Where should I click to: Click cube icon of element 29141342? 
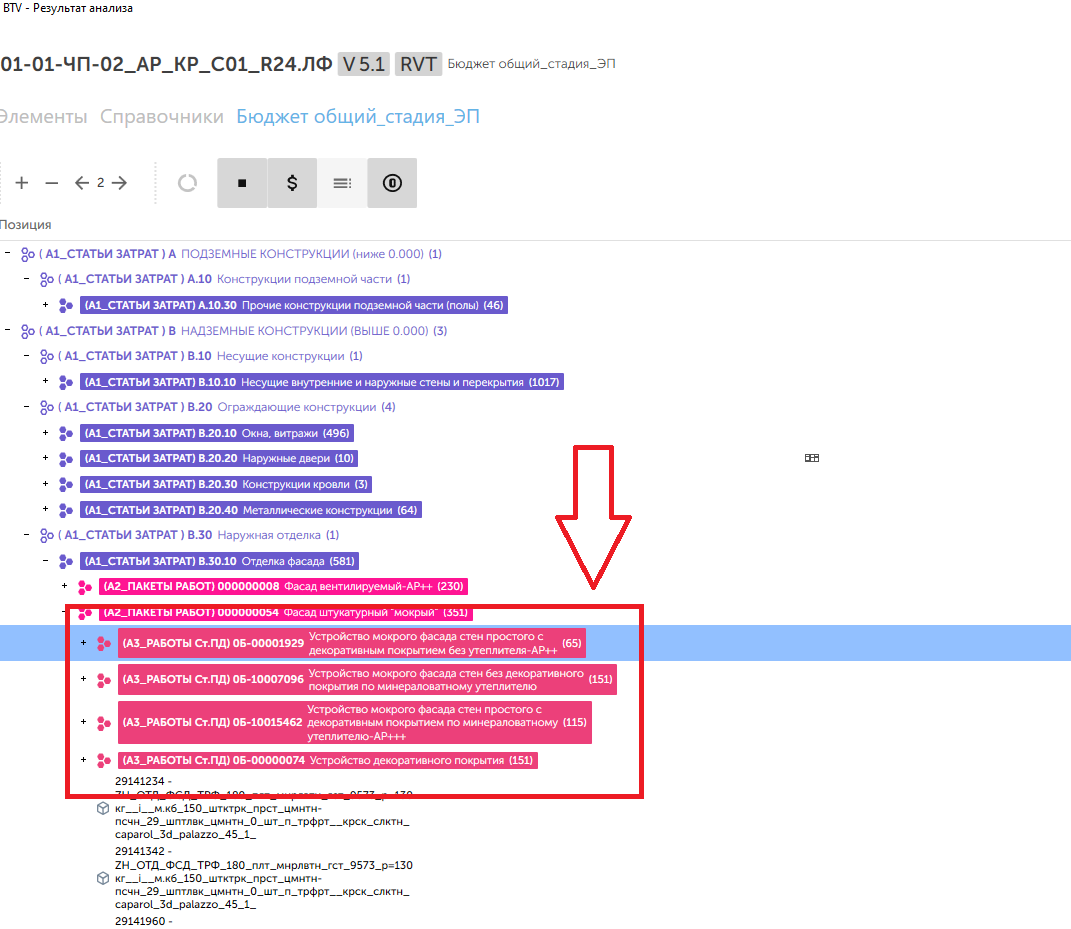103,878
